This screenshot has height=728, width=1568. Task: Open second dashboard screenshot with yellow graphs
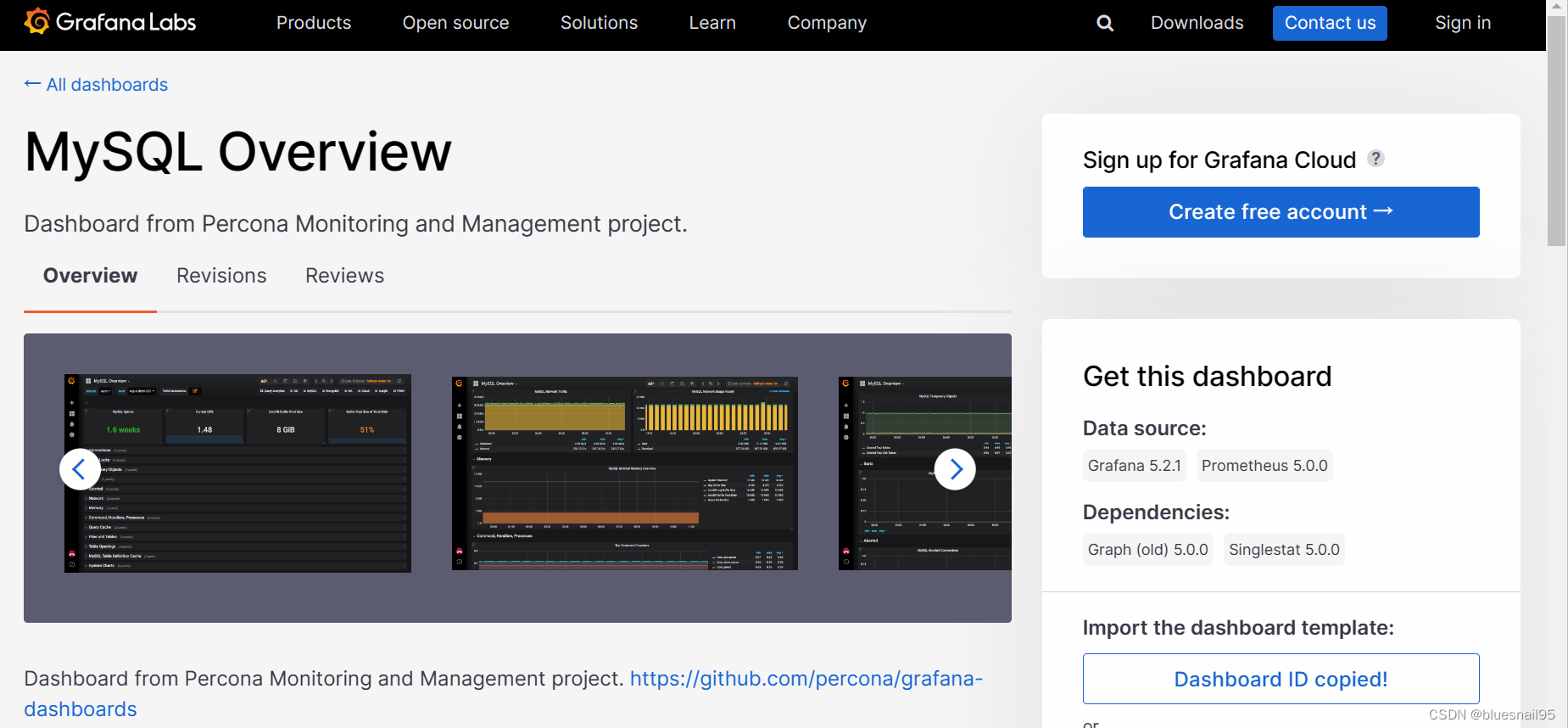coord(625,473)
